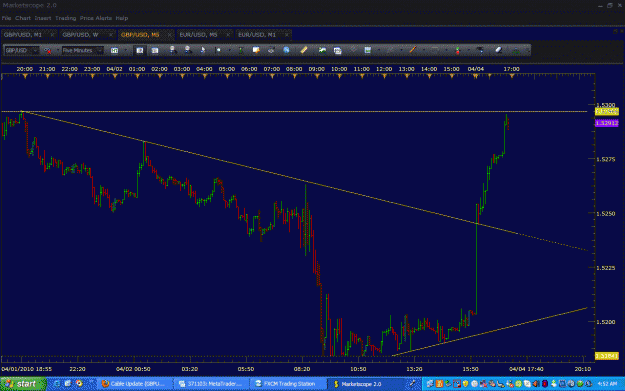625x391 pixels.
Task: Expand the dropdown beside calendar grid icon
Action: (x=379, y=51)
